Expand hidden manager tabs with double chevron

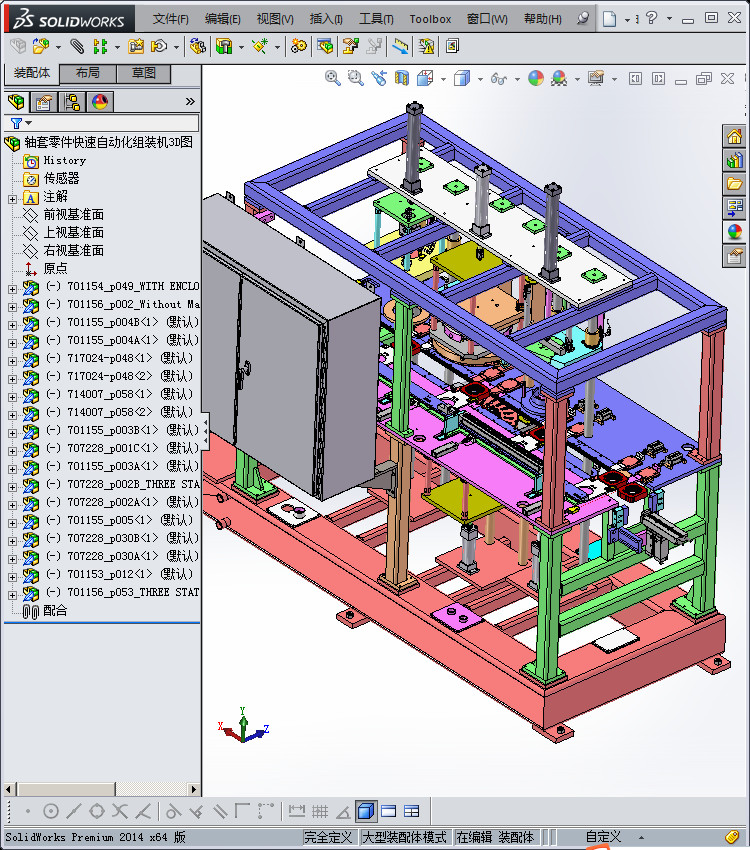[190, 101]
